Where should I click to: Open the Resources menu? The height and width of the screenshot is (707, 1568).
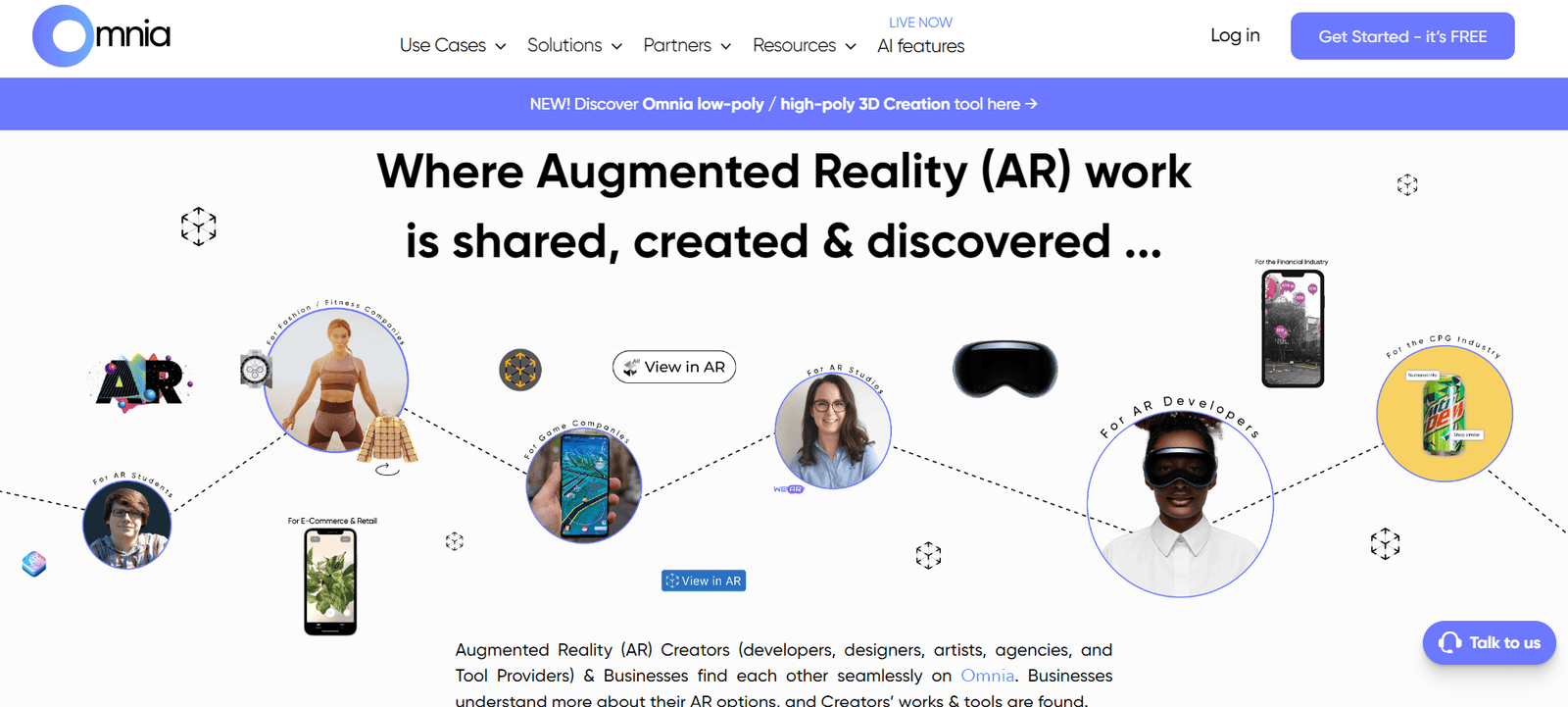click(x=804, y=46)
